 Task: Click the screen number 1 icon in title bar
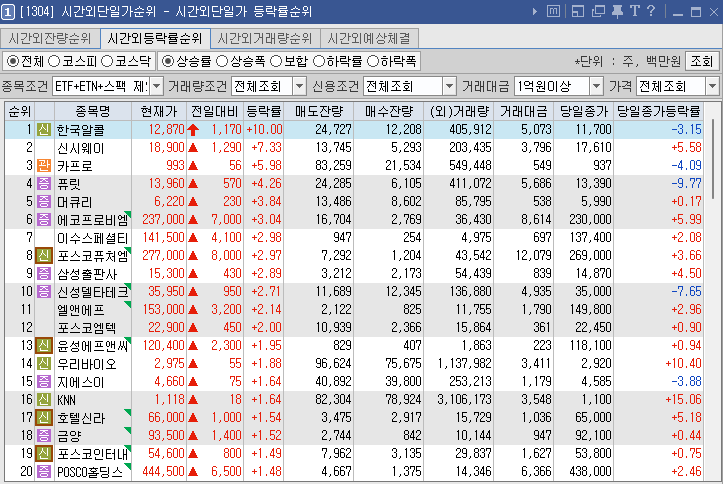[x=8, y=11]
